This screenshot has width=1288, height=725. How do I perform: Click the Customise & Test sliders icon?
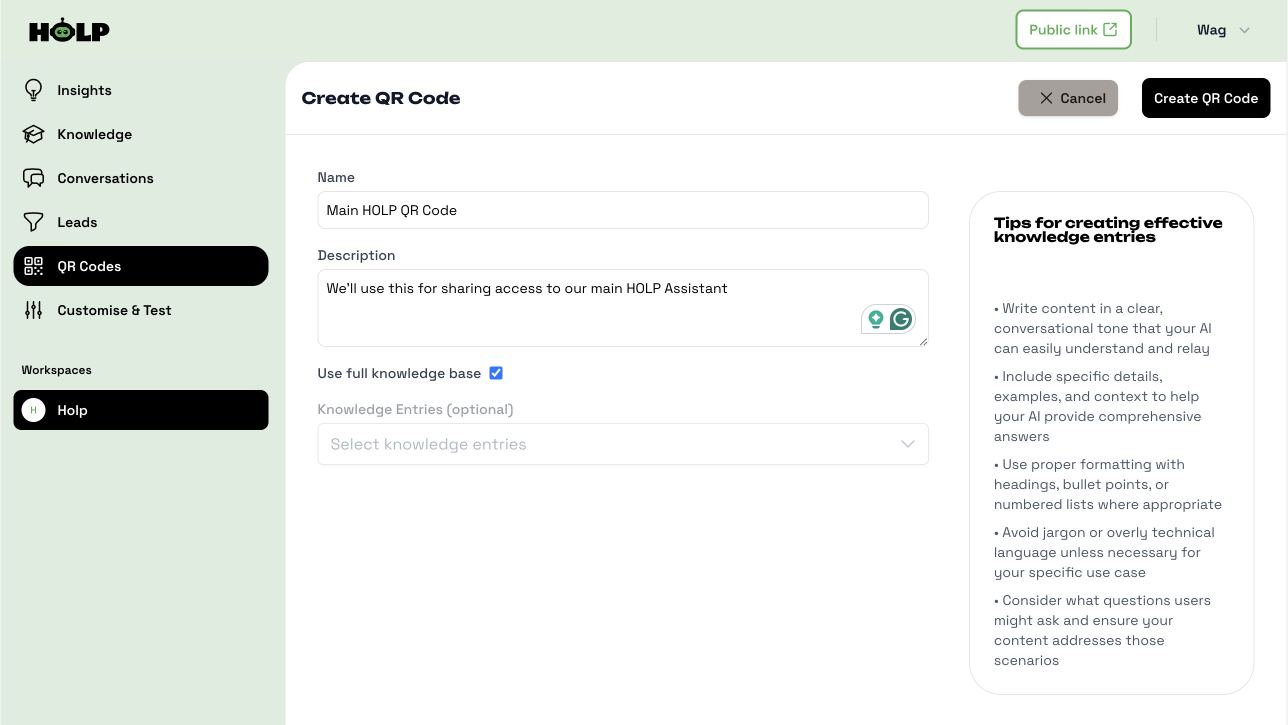(x=34, y=310)
